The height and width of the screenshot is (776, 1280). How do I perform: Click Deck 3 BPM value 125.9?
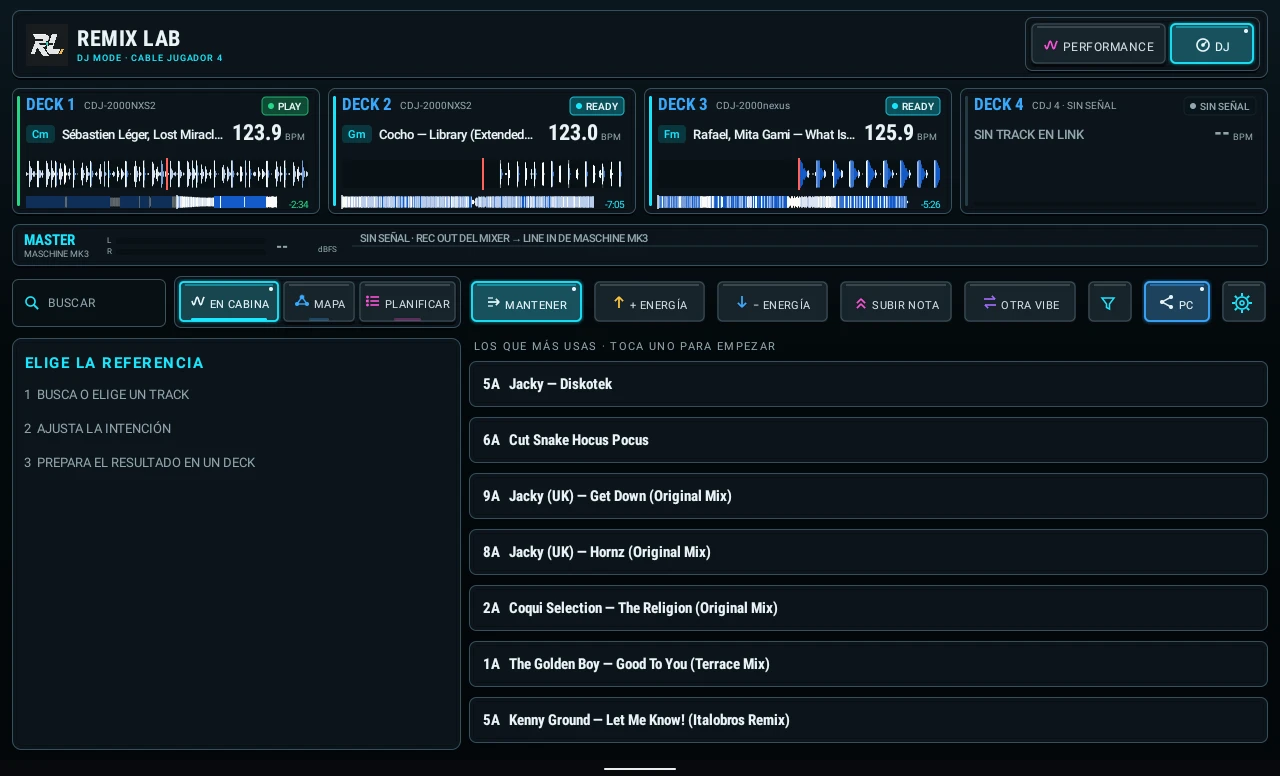tap(889, 133)
